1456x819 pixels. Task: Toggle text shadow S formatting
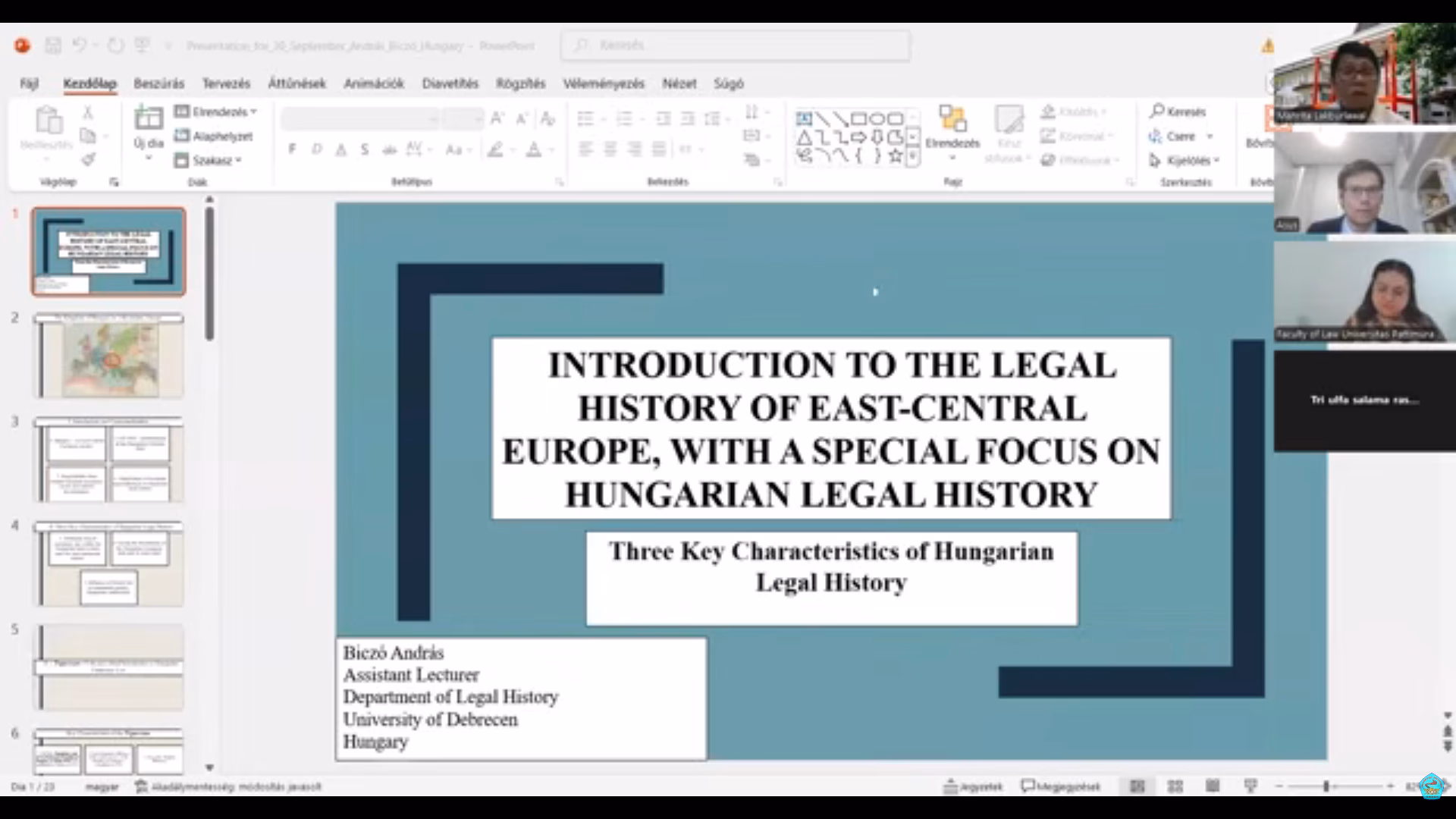tap(365, 149)
